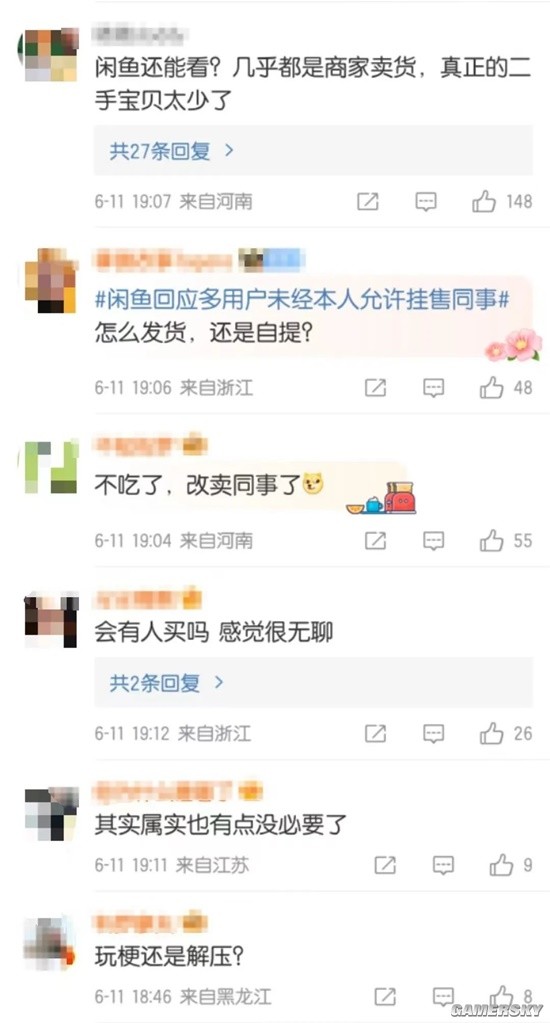Like the comment with 48 likes

pos(492,388)
